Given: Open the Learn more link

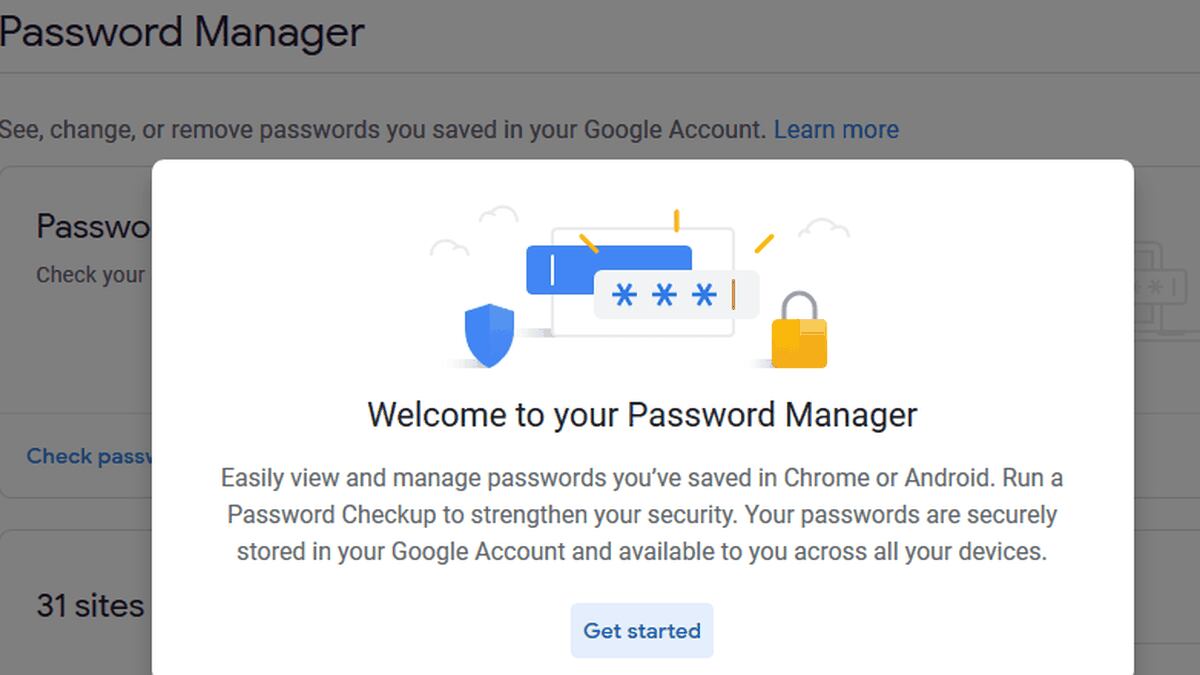Looking at the screenshot, I should tap(836, 129).
